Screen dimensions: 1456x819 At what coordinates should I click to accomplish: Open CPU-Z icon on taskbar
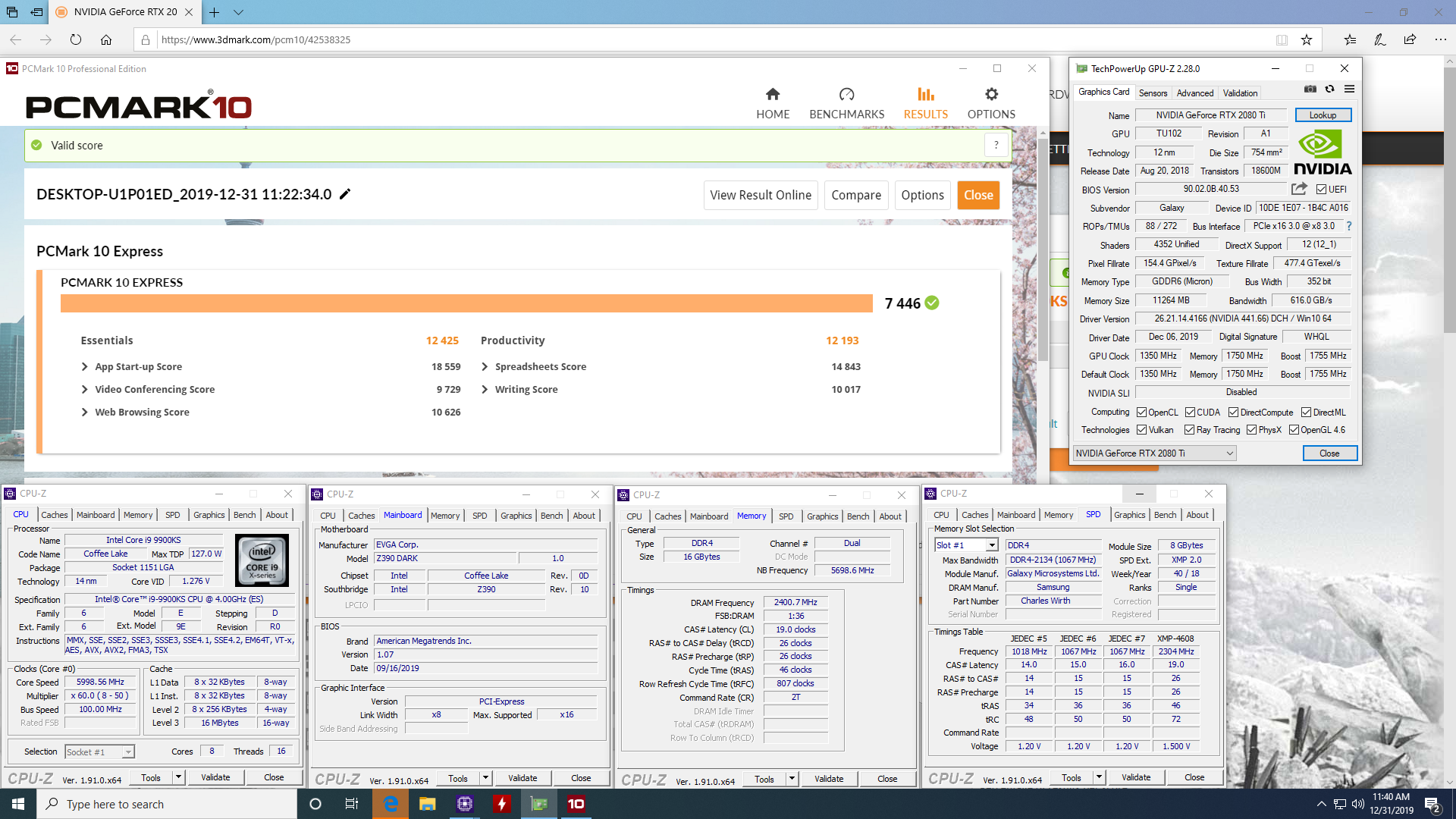click(x=465, y=804)
